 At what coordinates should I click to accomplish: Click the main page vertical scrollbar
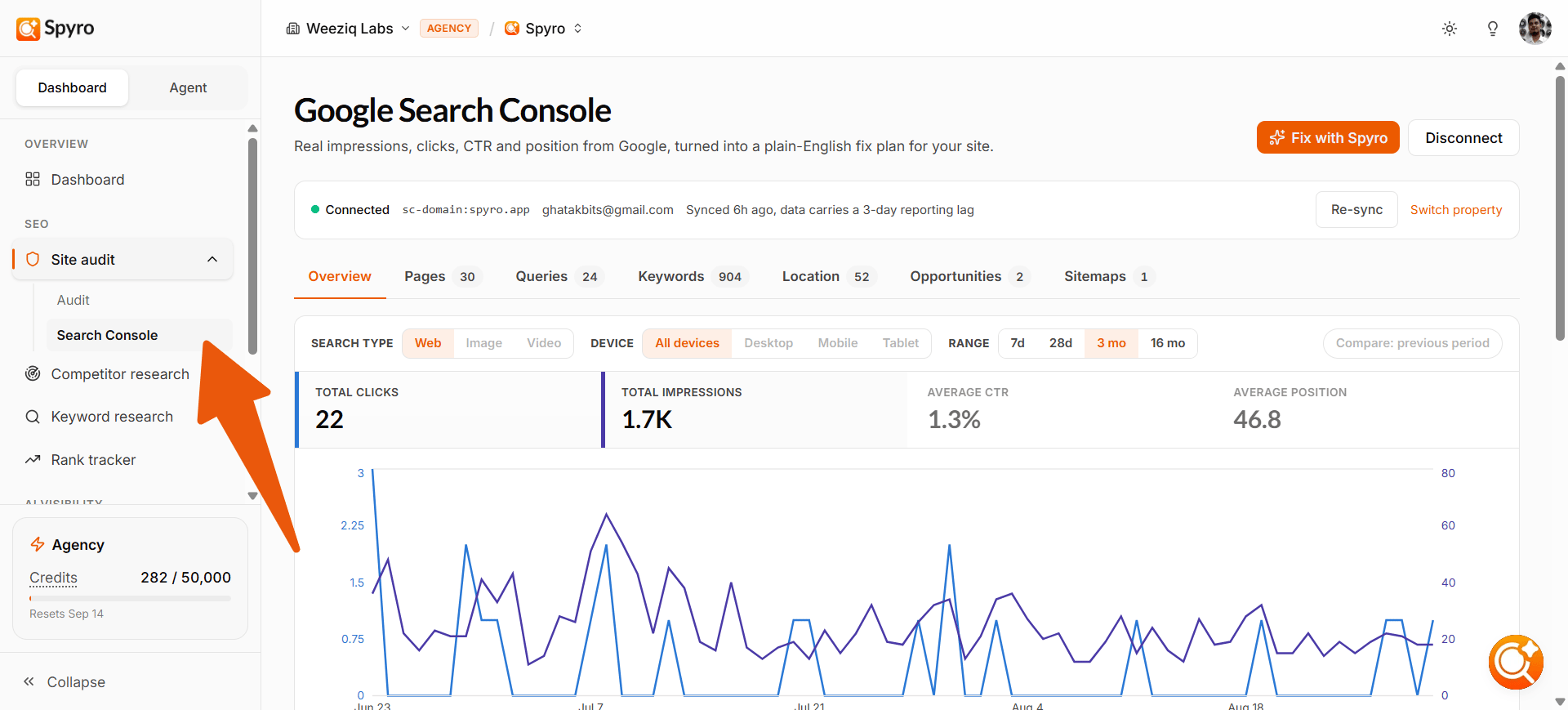tap(1560, 208)
